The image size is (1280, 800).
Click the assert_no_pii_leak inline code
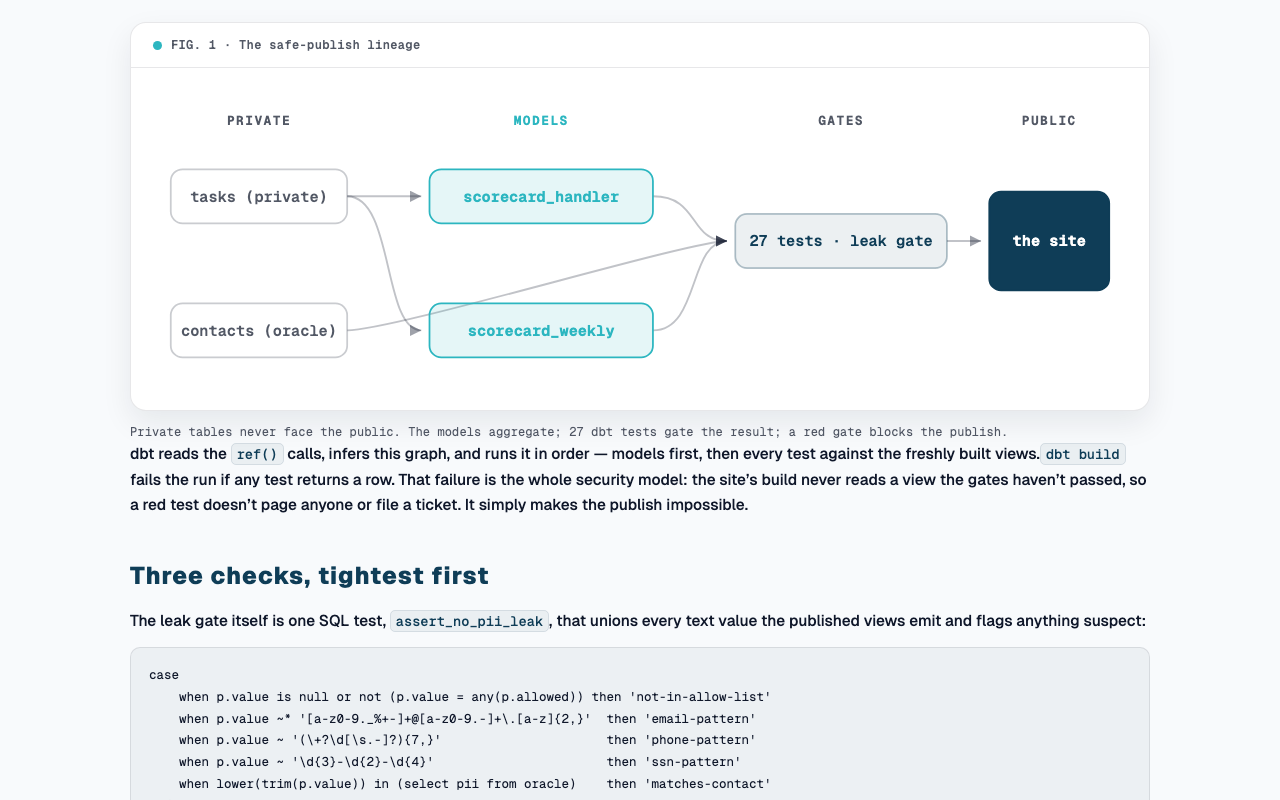469,621
